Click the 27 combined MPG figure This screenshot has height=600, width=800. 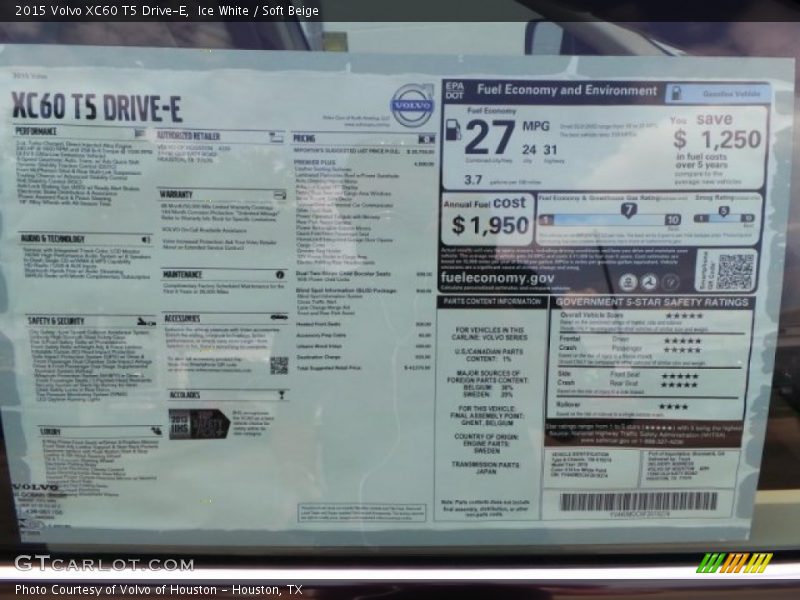coord(490,137)
